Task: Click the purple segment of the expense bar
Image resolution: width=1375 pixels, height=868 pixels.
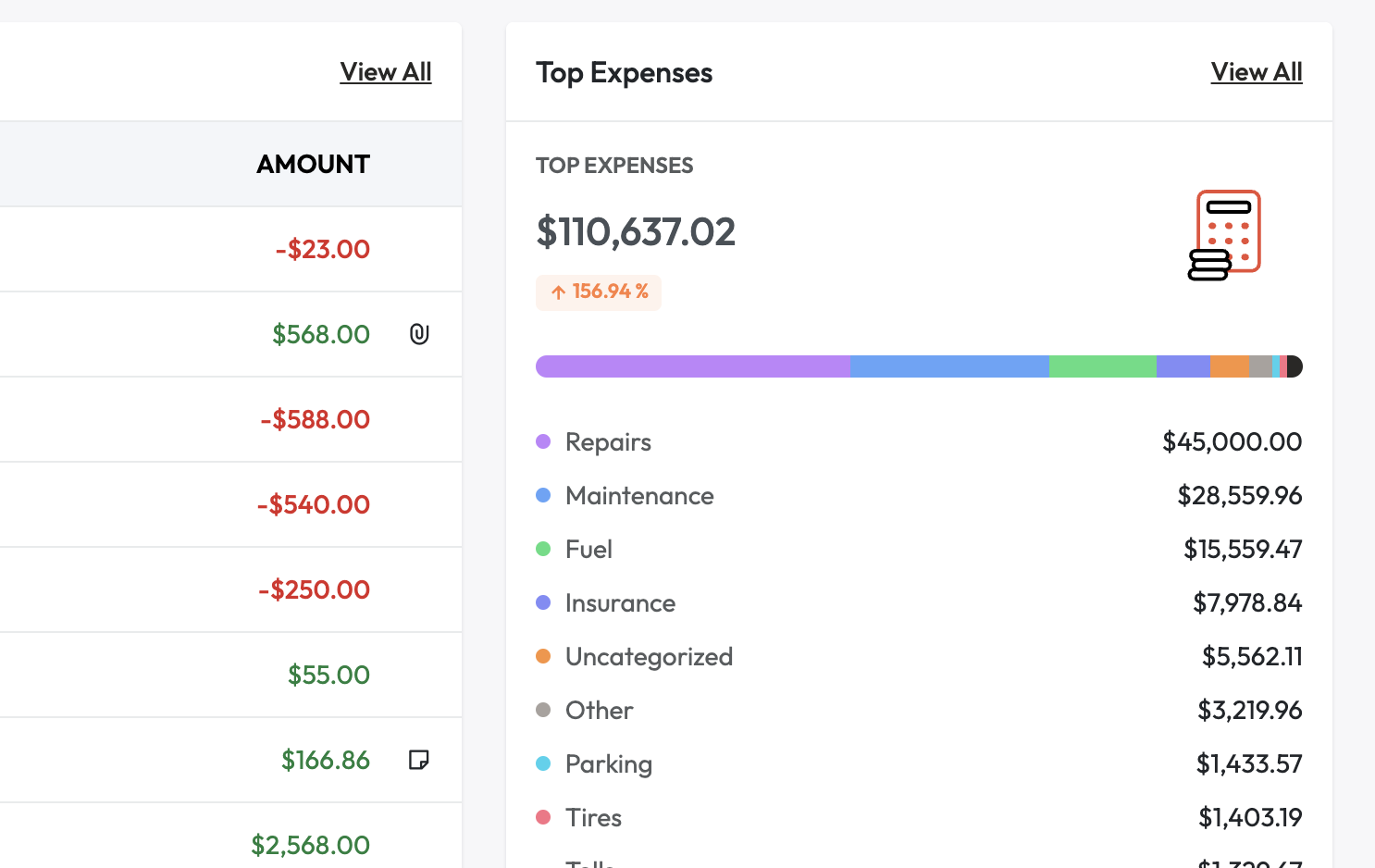Action: pyautogui.click(x=692, y=366)
